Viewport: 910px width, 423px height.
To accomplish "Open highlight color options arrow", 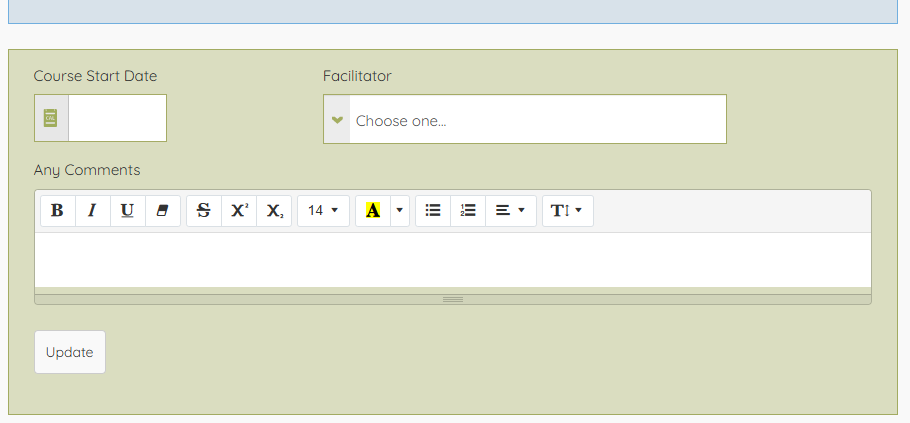I will pos(400,211).
